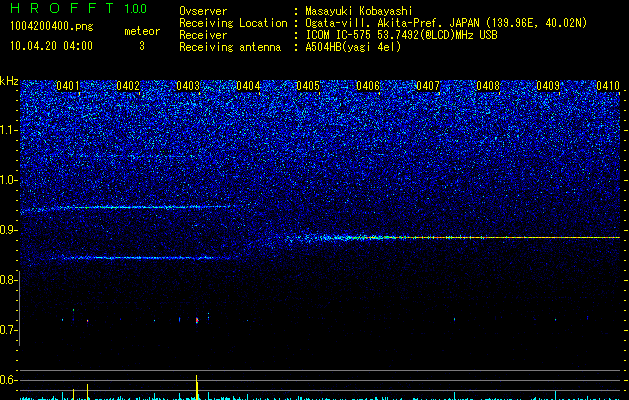629x400 pixels.
Task: Click the observer name Masayuki Kobayashi
Action: 359,11
